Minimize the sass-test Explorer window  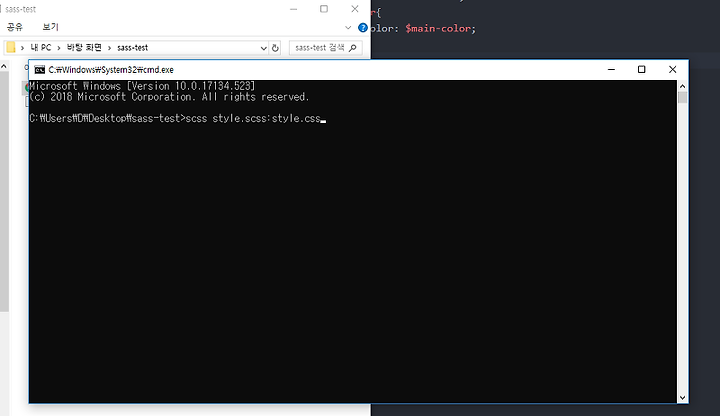(x=293, y=9)
